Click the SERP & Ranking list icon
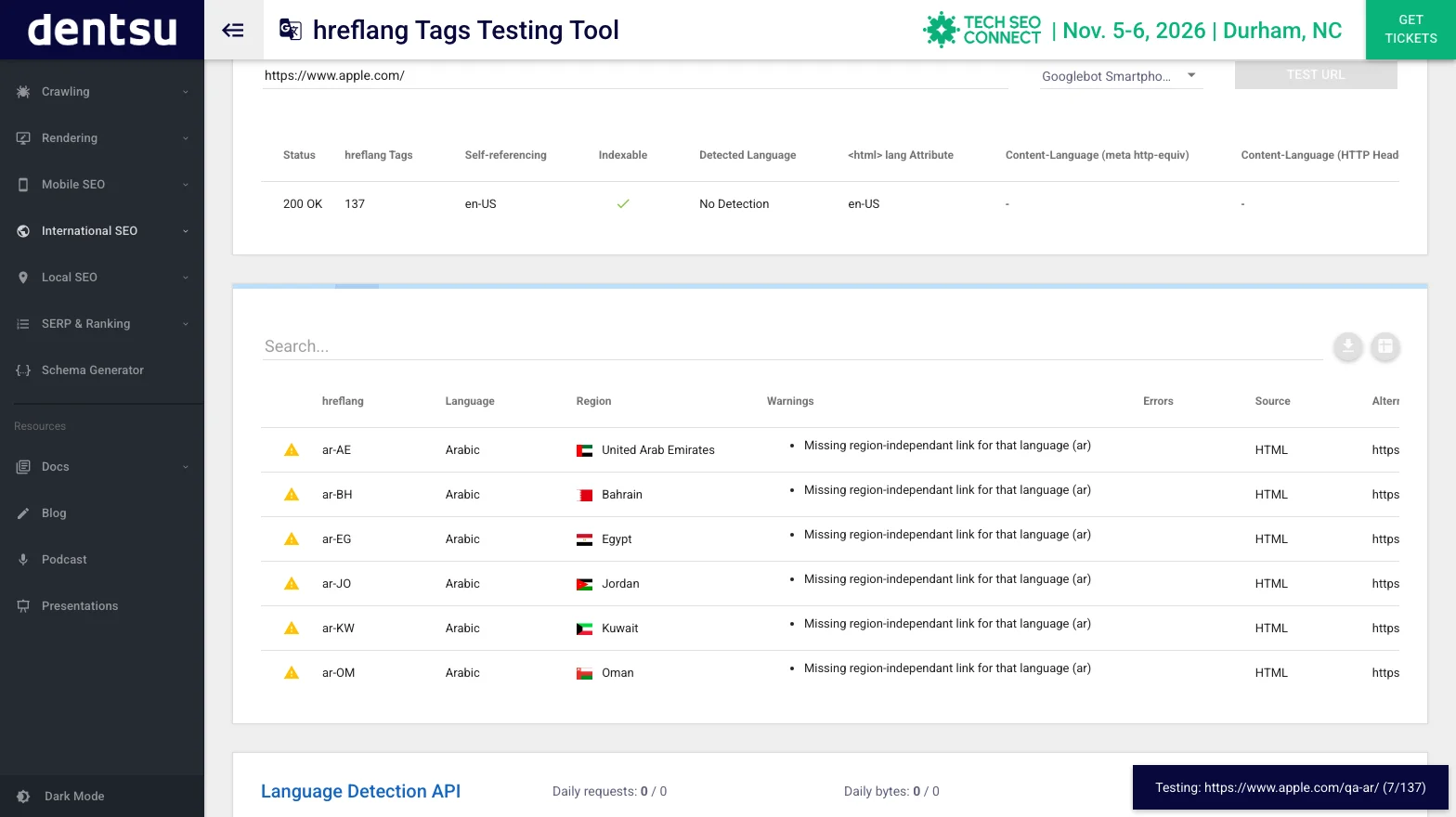The image size is (1456, 817). pos(23,324)
